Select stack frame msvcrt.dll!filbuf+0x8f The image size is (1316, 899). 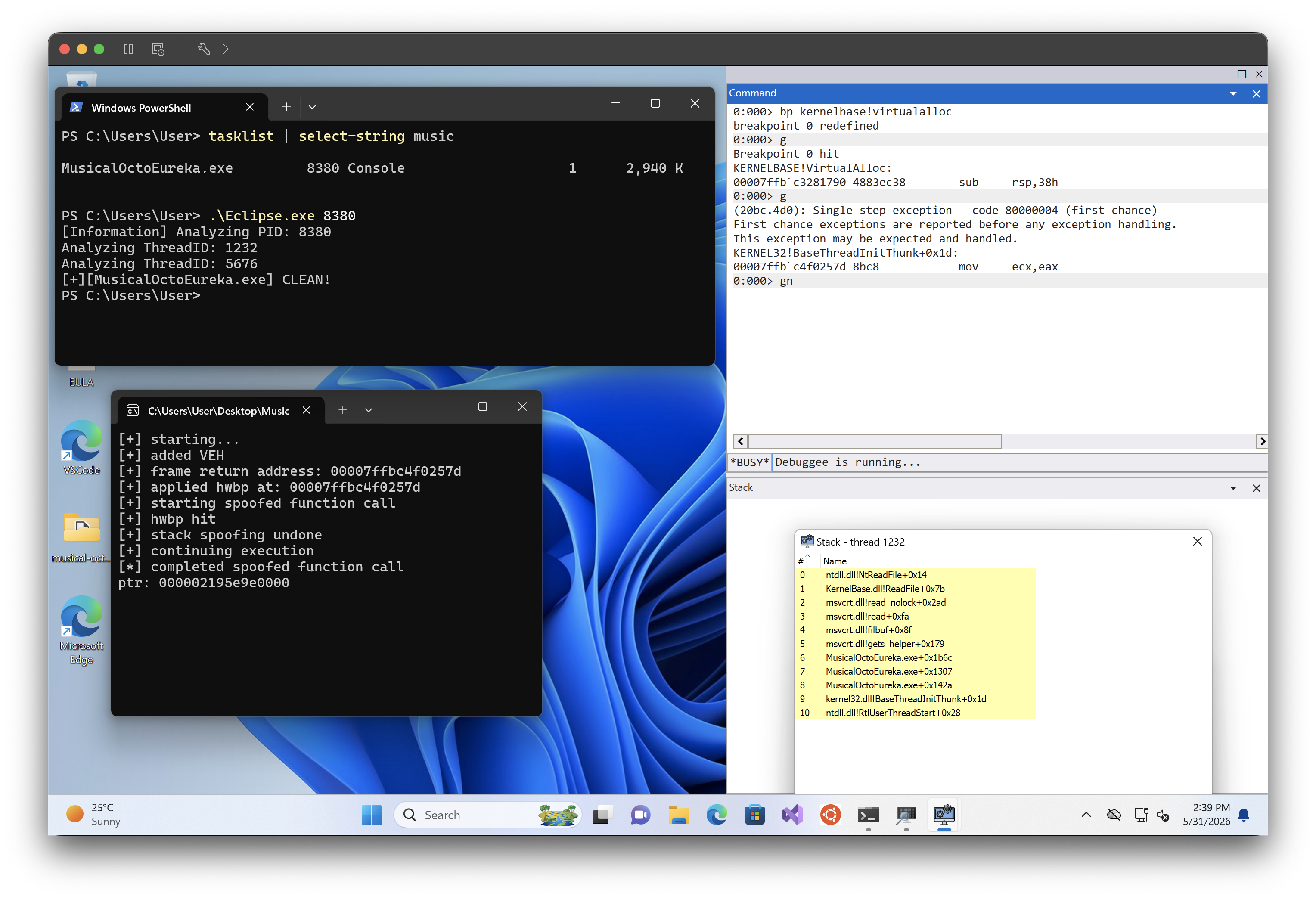(x=916, y=630)
